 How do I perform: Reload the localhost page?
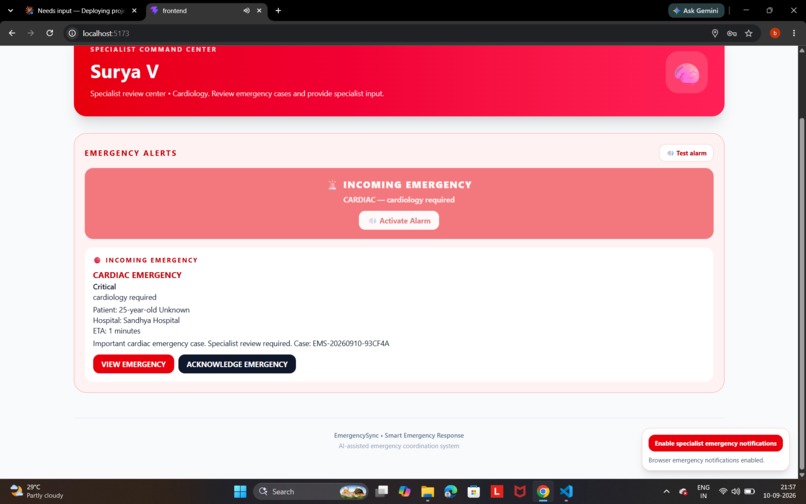pos(49,33)
